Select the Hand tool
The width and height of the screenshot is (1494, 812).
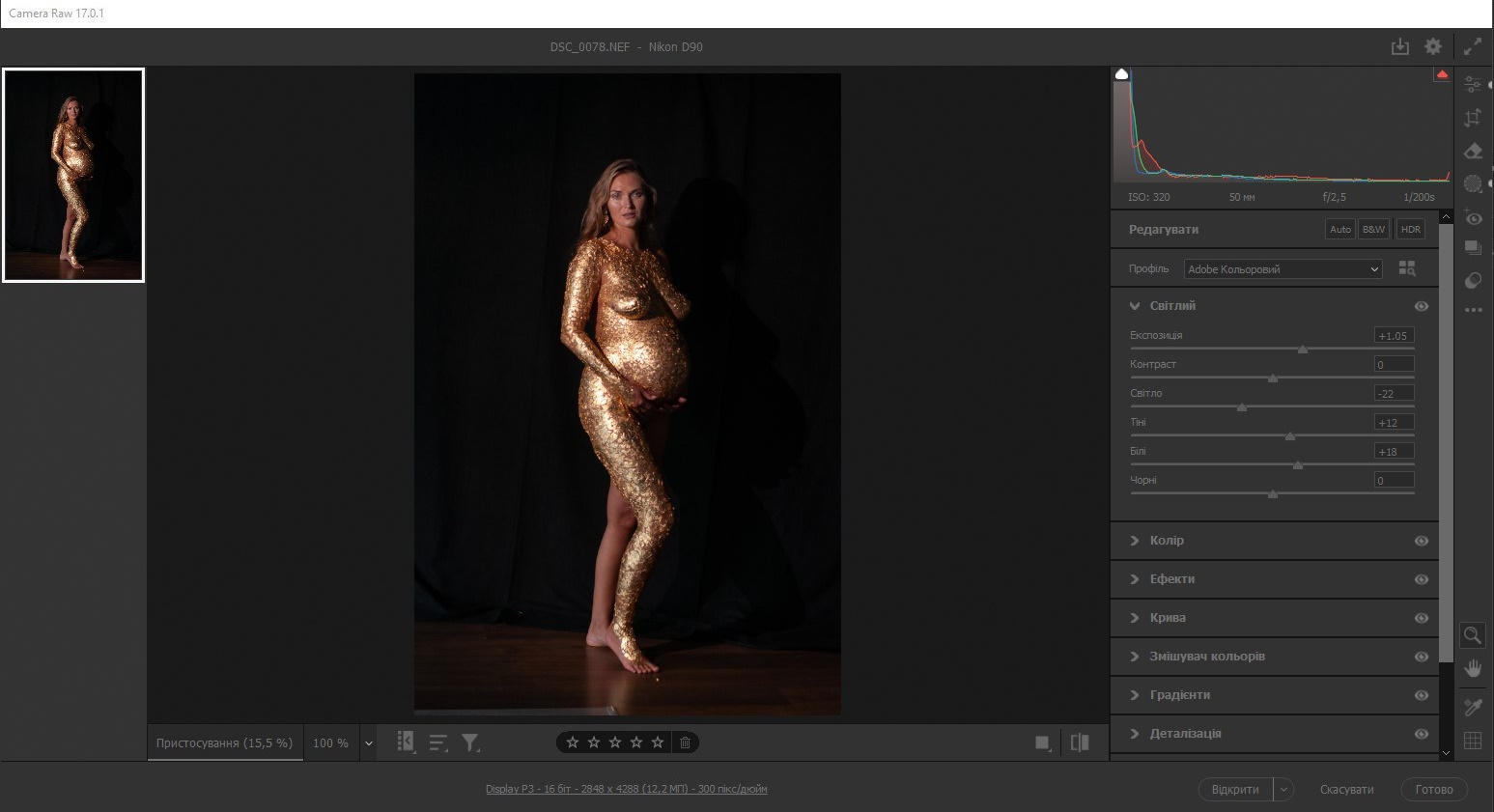[x=1473, y=668]
